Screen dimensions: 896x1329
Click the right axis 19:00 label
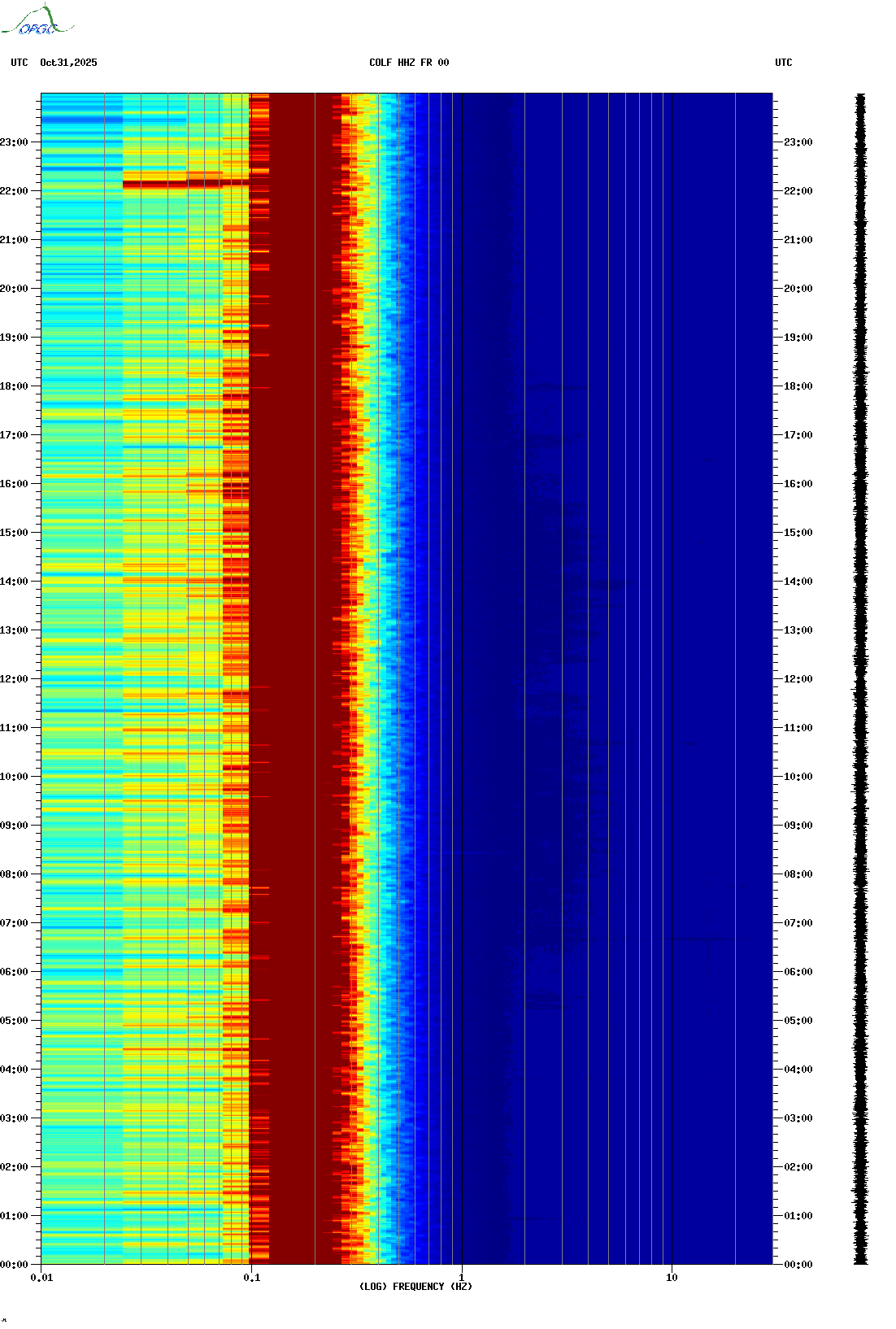click(x=798, y=338)
